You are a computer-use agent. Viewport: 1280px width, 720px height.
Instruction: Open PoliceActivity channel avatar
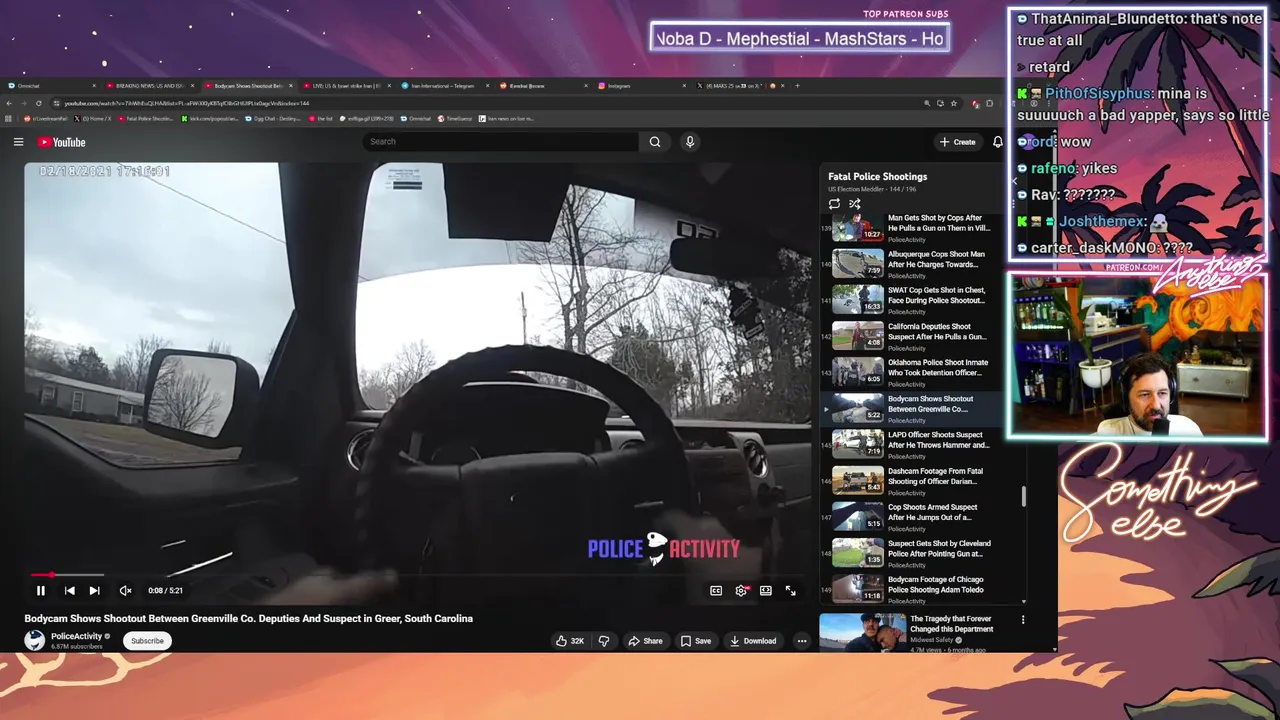tap(35, 641)
